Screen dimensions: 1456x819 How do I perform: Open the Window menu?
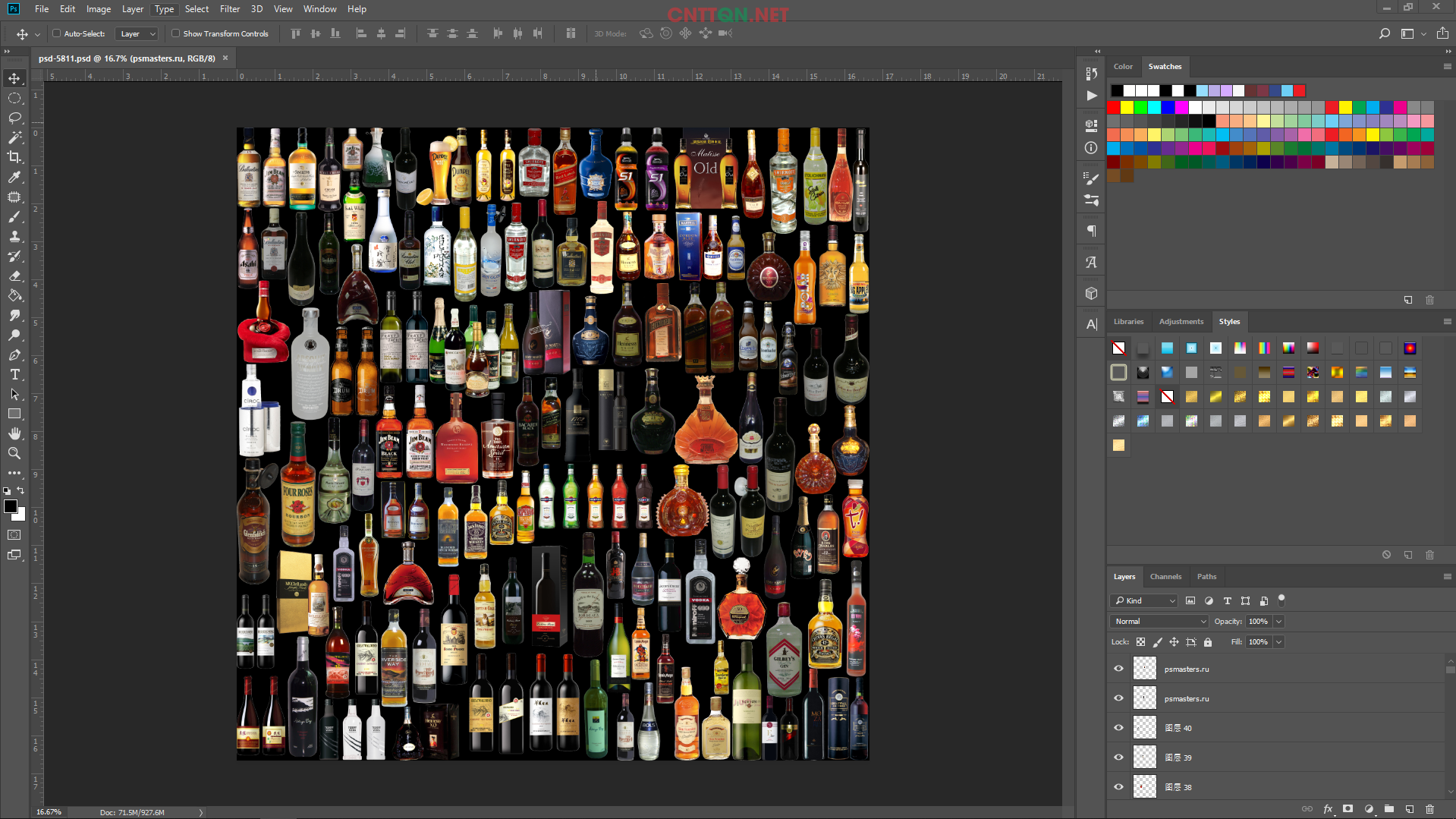pyautogui.click(x=319, y=9)
